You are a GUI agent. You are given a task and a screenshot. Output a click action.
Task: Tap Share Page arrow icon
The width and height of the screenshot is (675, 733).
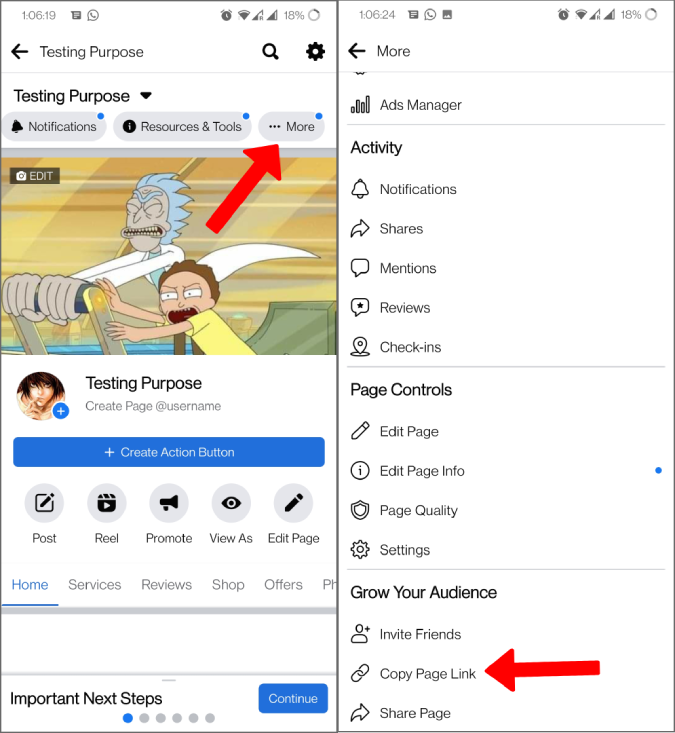point(360,713)
